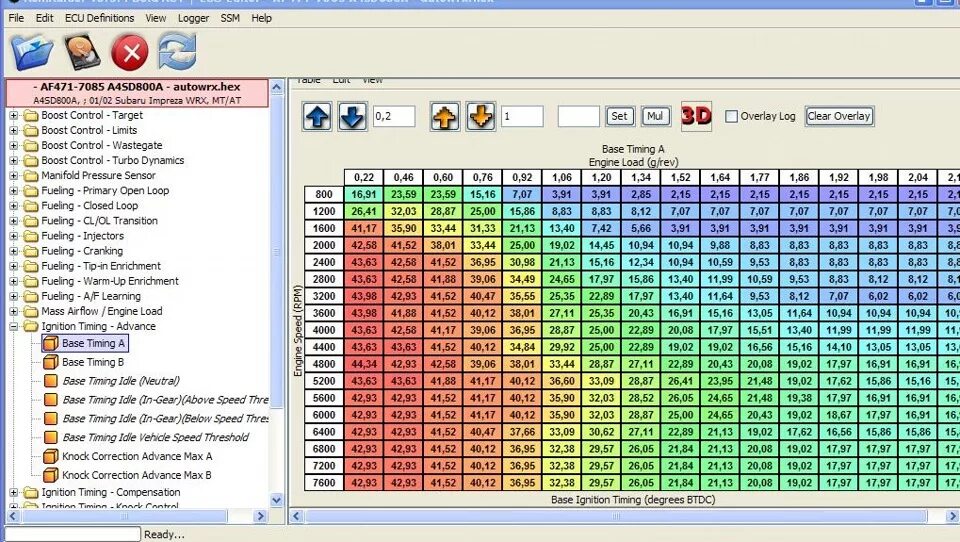Expand Fueling - A/F Learning node
Image resolution: width=960 pixels, height=542 pixels.
[13, 296]
